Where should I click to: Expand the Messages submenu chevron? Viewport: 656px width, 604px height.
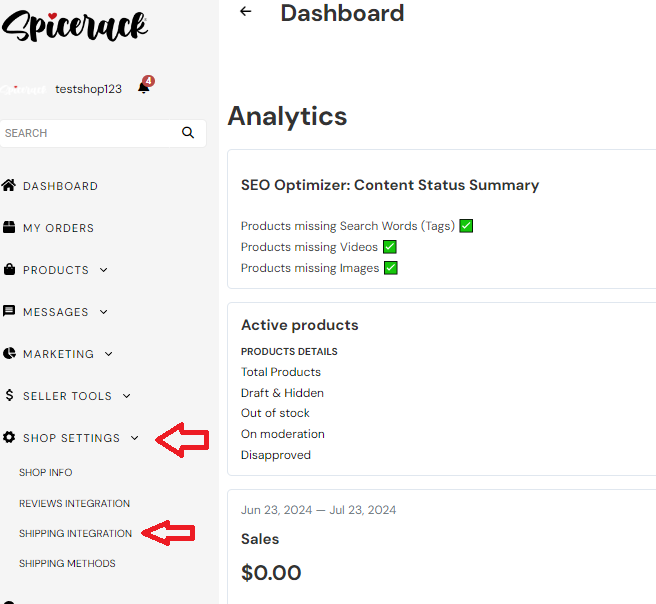click(x=104, y=312)
